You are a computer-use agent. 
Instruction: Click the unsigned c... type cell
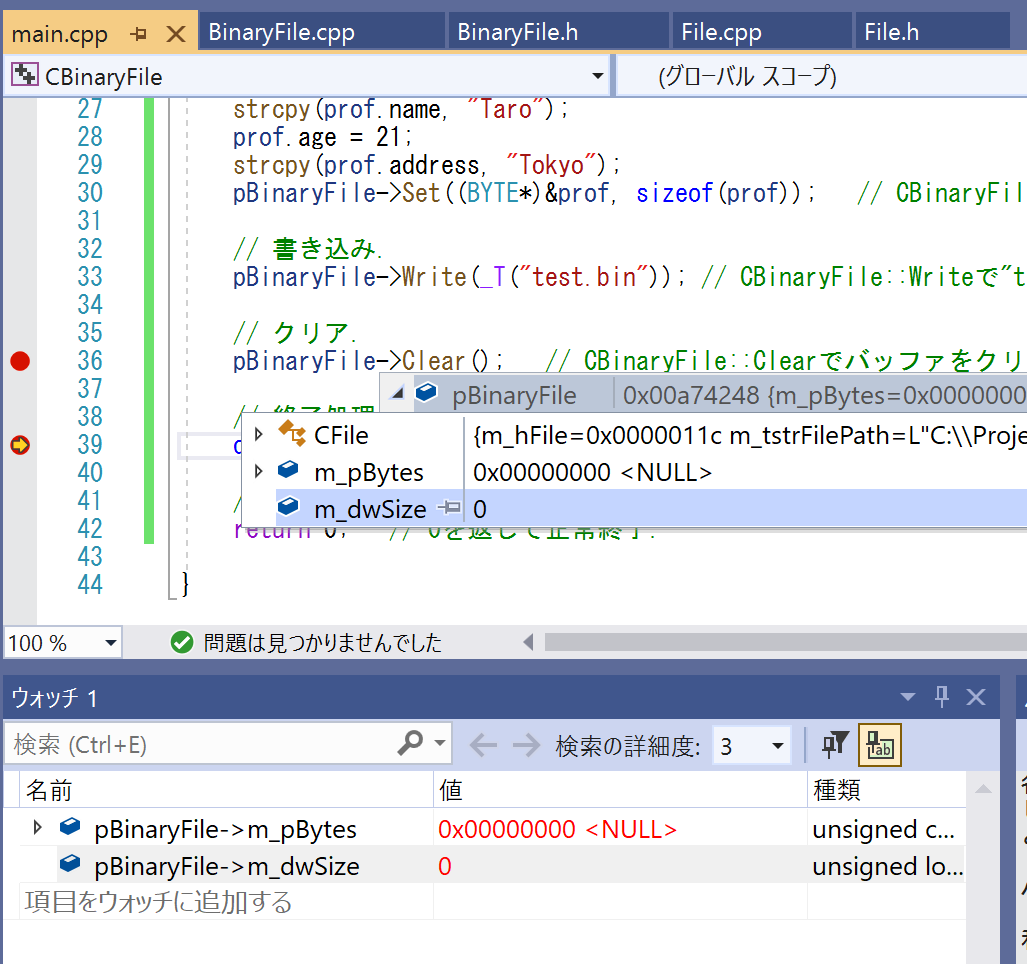(884, 829)
